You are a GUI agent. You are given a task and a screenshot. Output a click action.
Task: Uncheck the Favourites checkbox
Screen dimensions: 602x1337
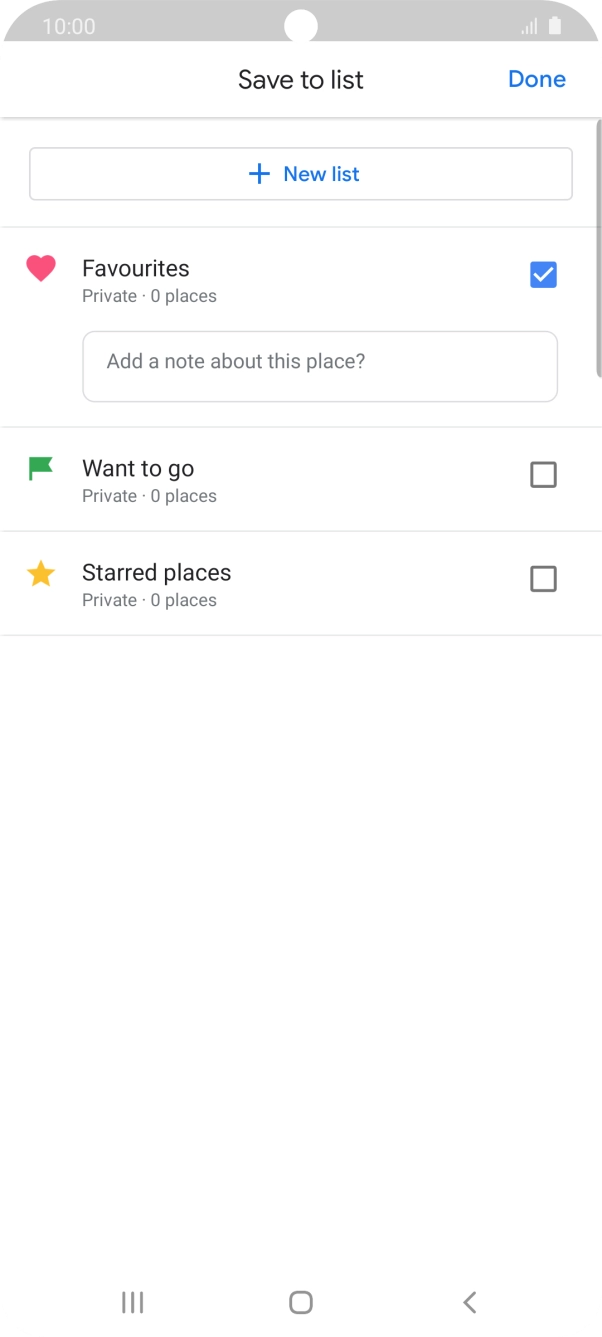pyautogui.click(x=543, y=274)
